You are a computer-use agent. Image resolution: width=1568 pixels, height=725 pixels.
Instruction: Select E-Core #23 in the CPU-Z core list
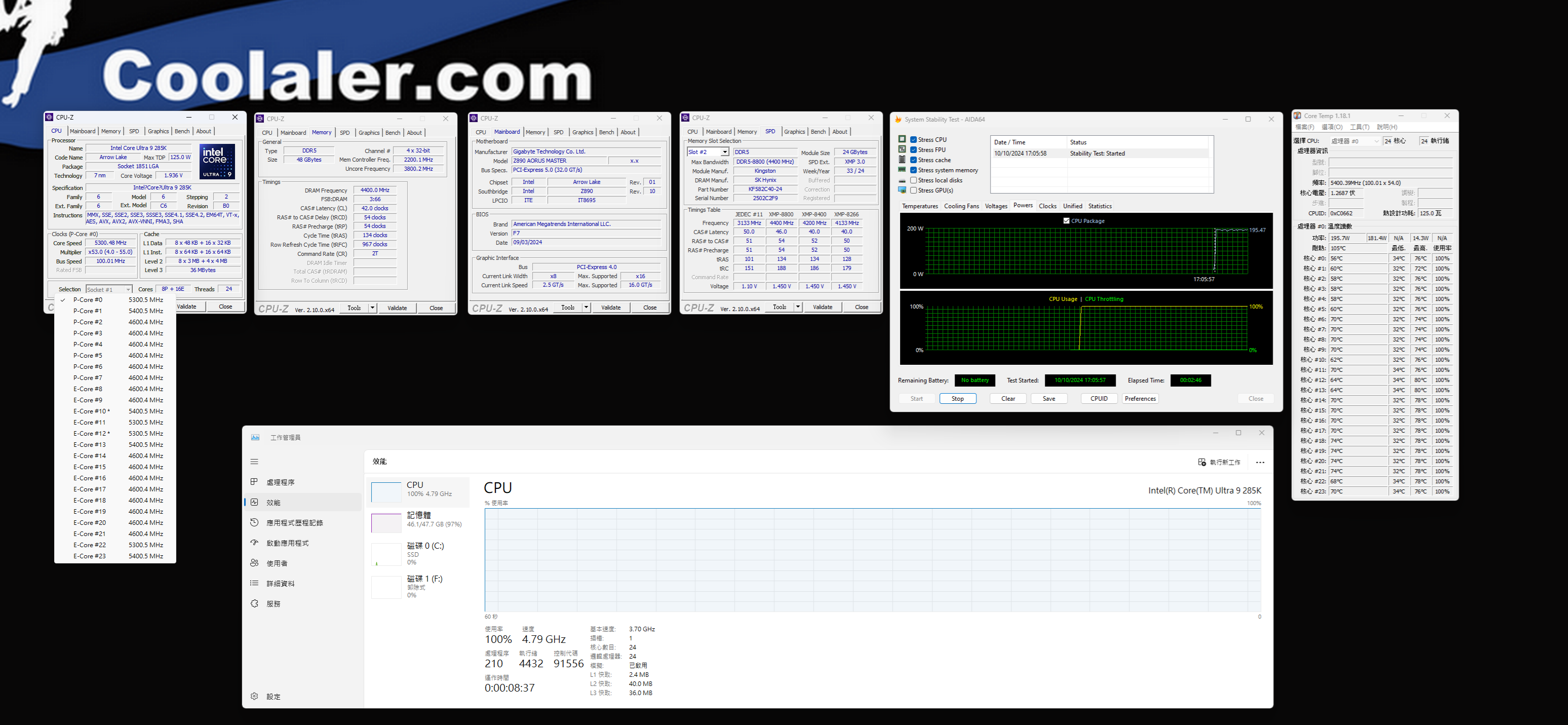tap(115, 556)
